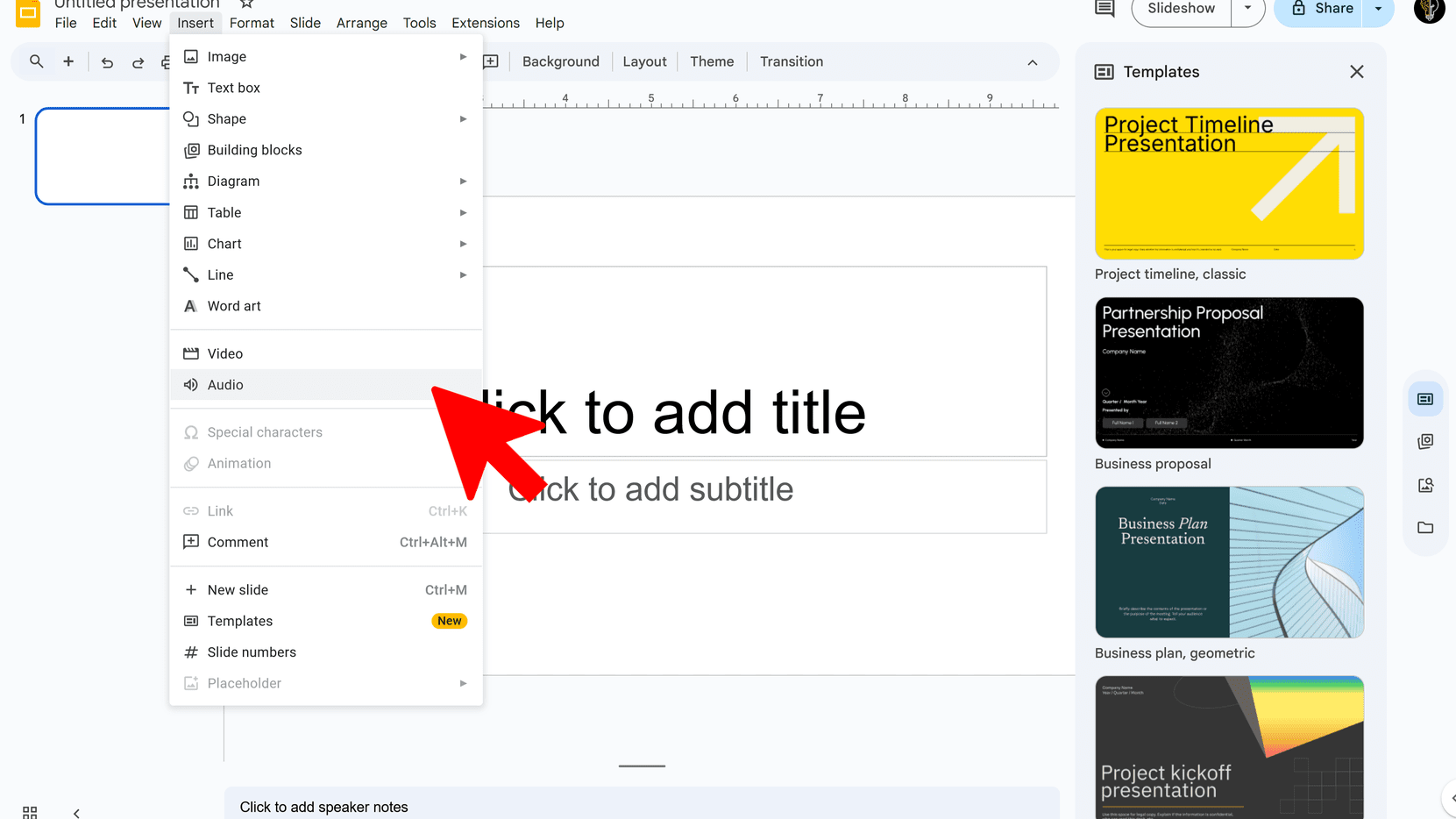
Task: Click the redo arrow icon
Action: pos(138,62)
